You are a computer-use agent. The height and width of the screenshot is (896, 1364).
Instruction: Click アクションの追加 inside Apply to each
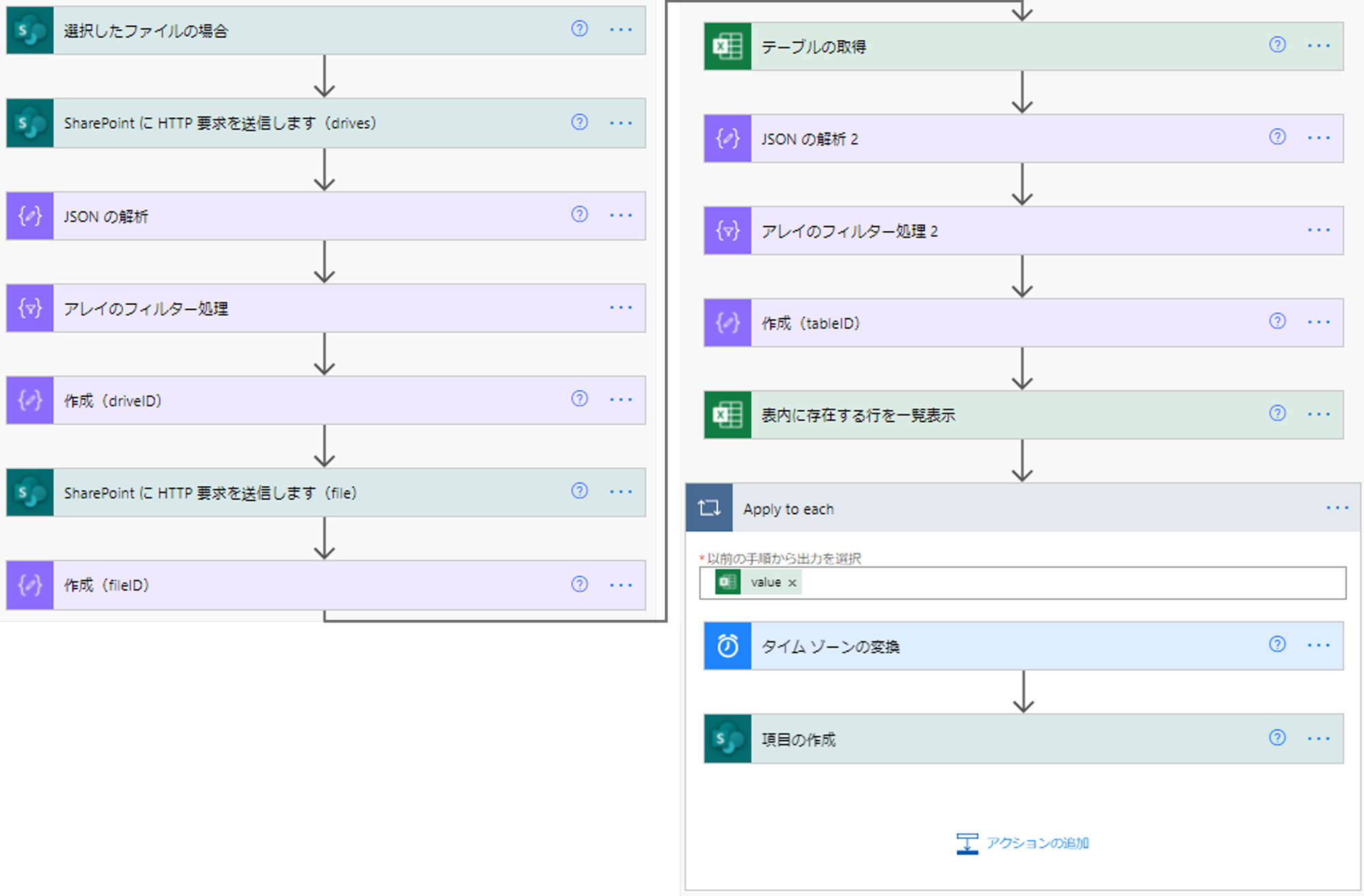pyautogui.click(x=1037, y=843)
